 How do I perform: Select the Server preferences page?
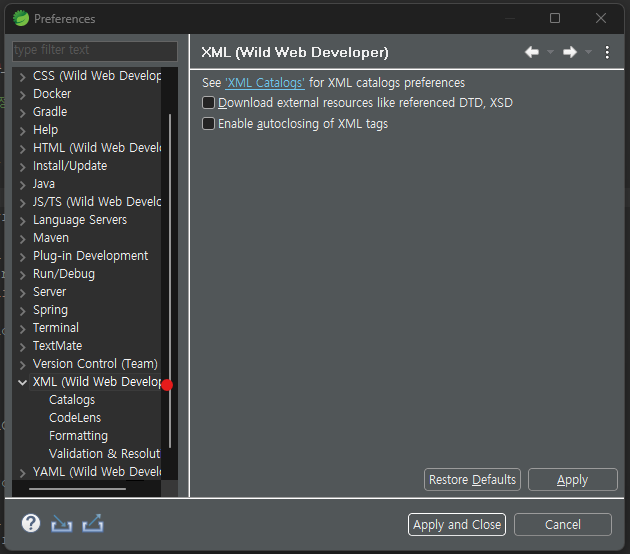49,292
